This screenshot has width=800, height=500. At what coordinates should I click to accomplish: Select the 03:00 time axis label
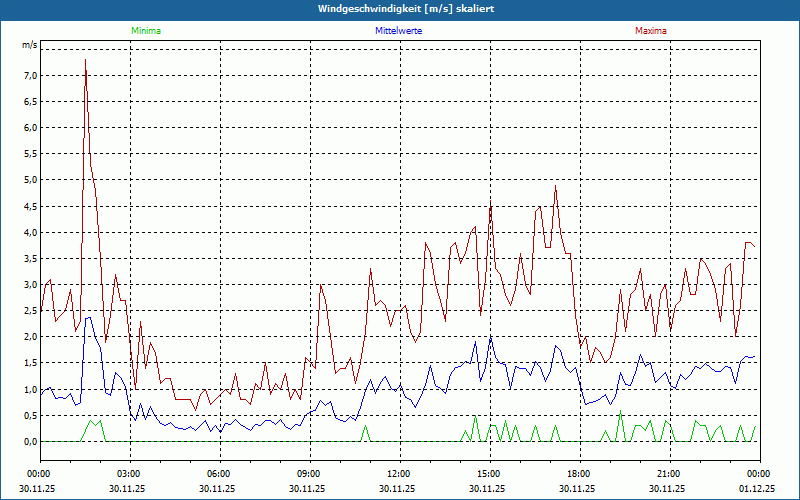pos(128,474)
